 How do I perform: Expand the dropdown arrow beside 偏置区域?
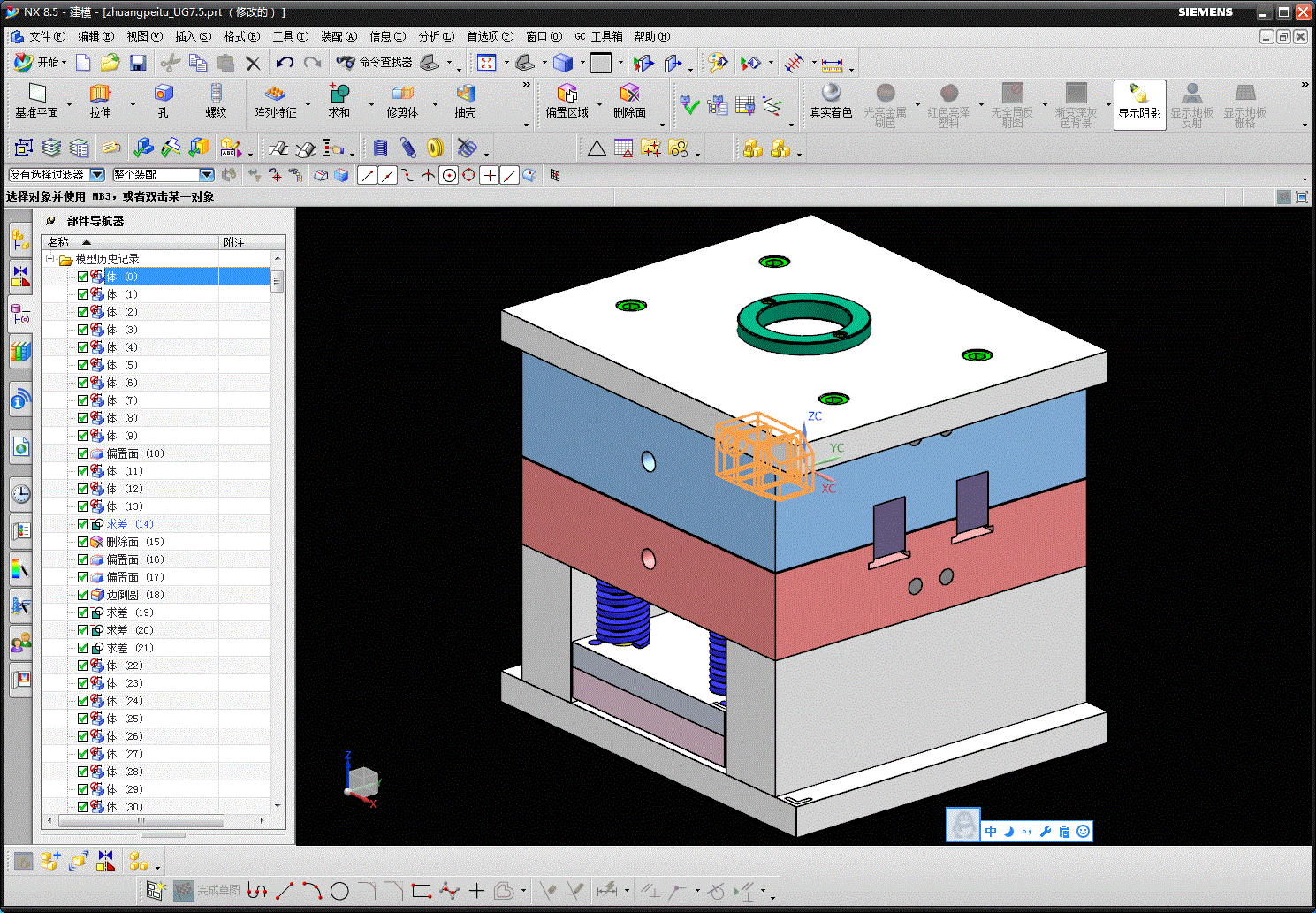pyautogui.click(x=600, y=104)
